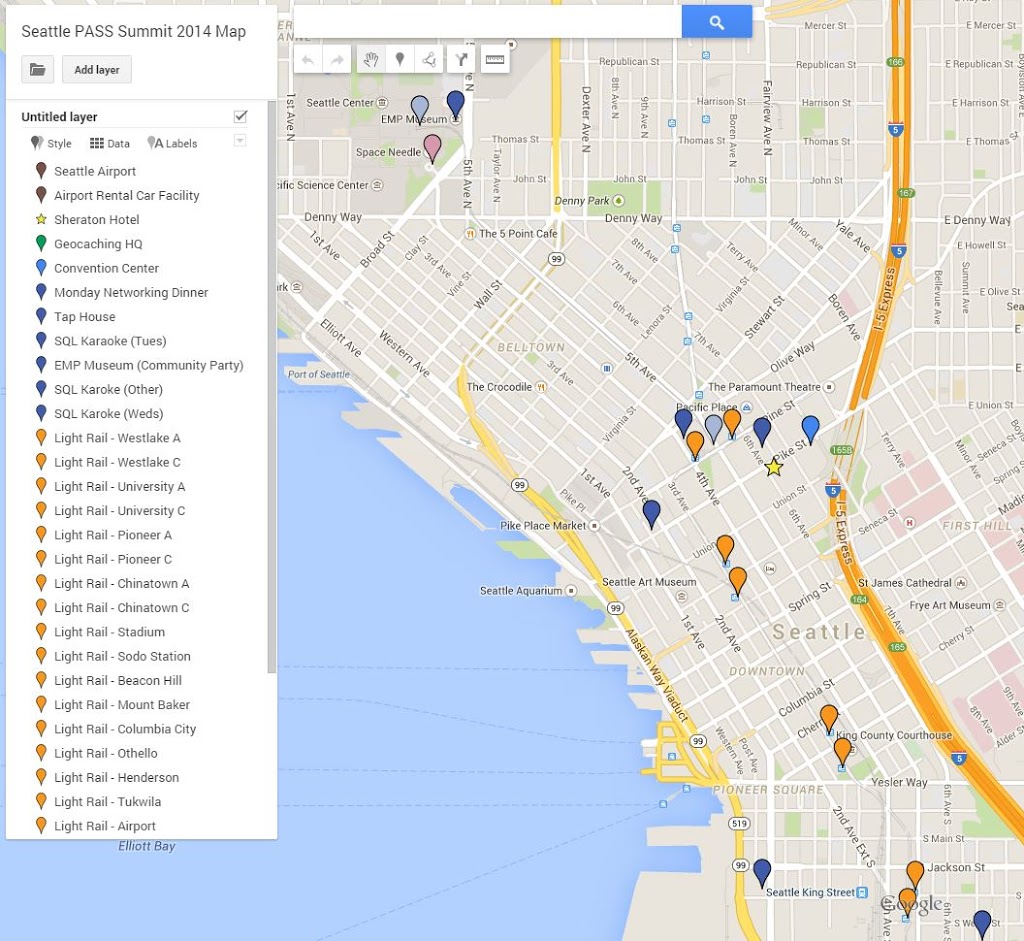The image size is (1024, 941).
Task: Open the layer Data table
Action: coord(110,143)
